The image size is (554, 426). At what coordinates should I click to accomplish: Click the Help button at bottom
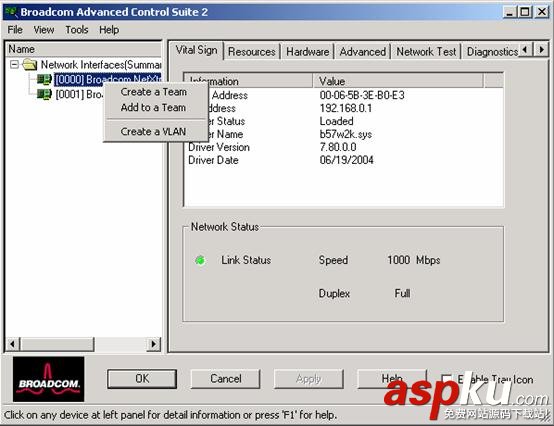tap(392, 379)
